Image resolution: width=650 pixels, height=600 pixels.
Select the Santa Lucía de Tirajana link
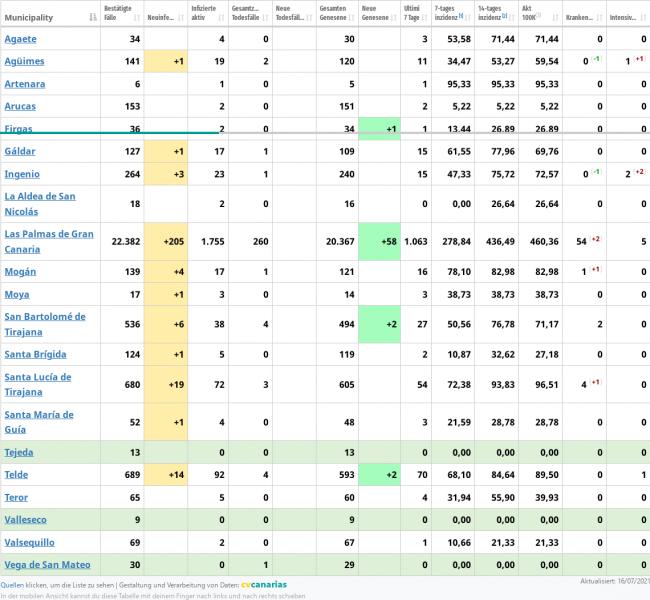pyautogui.click(x=38, y=384)
